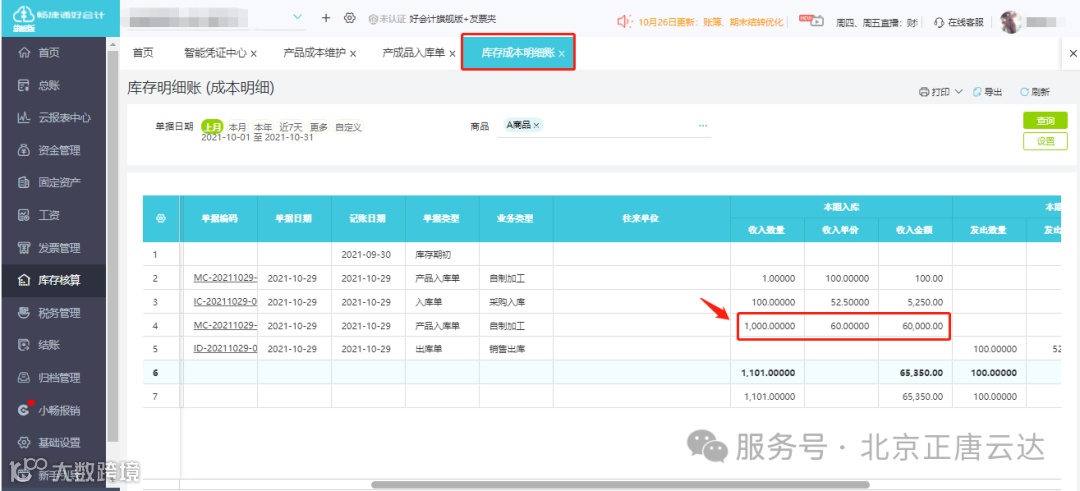The width and height of the screenshot is (1080, 491).
Task: Switch to the 产成品入库单 tab
Action: click(413, 53)
